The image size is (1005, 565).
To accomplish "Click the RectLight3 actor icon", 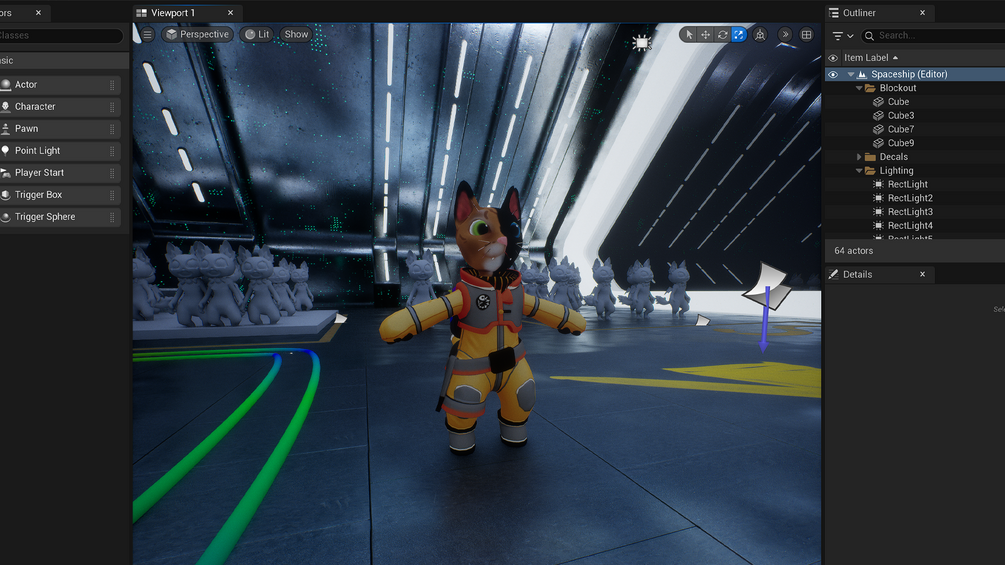I will pos(878,212).
